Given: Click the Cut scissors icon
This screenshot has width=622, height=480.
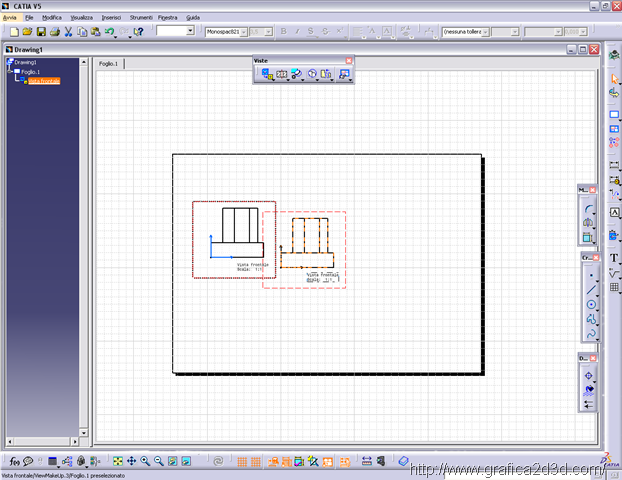Looking at the screenshot, I should [68, 32].
